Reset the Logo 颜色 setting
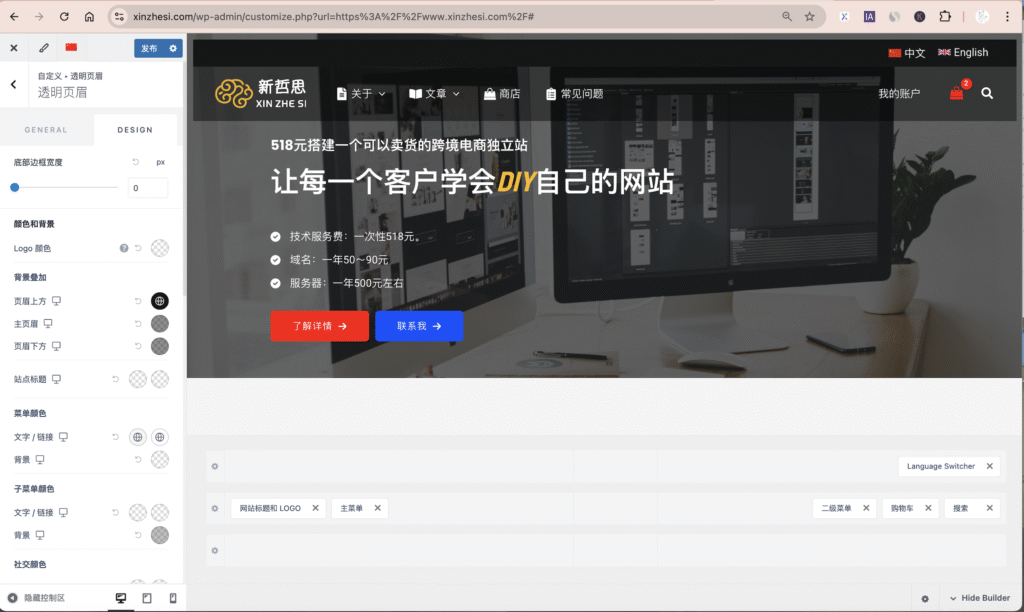 [138, 248]
